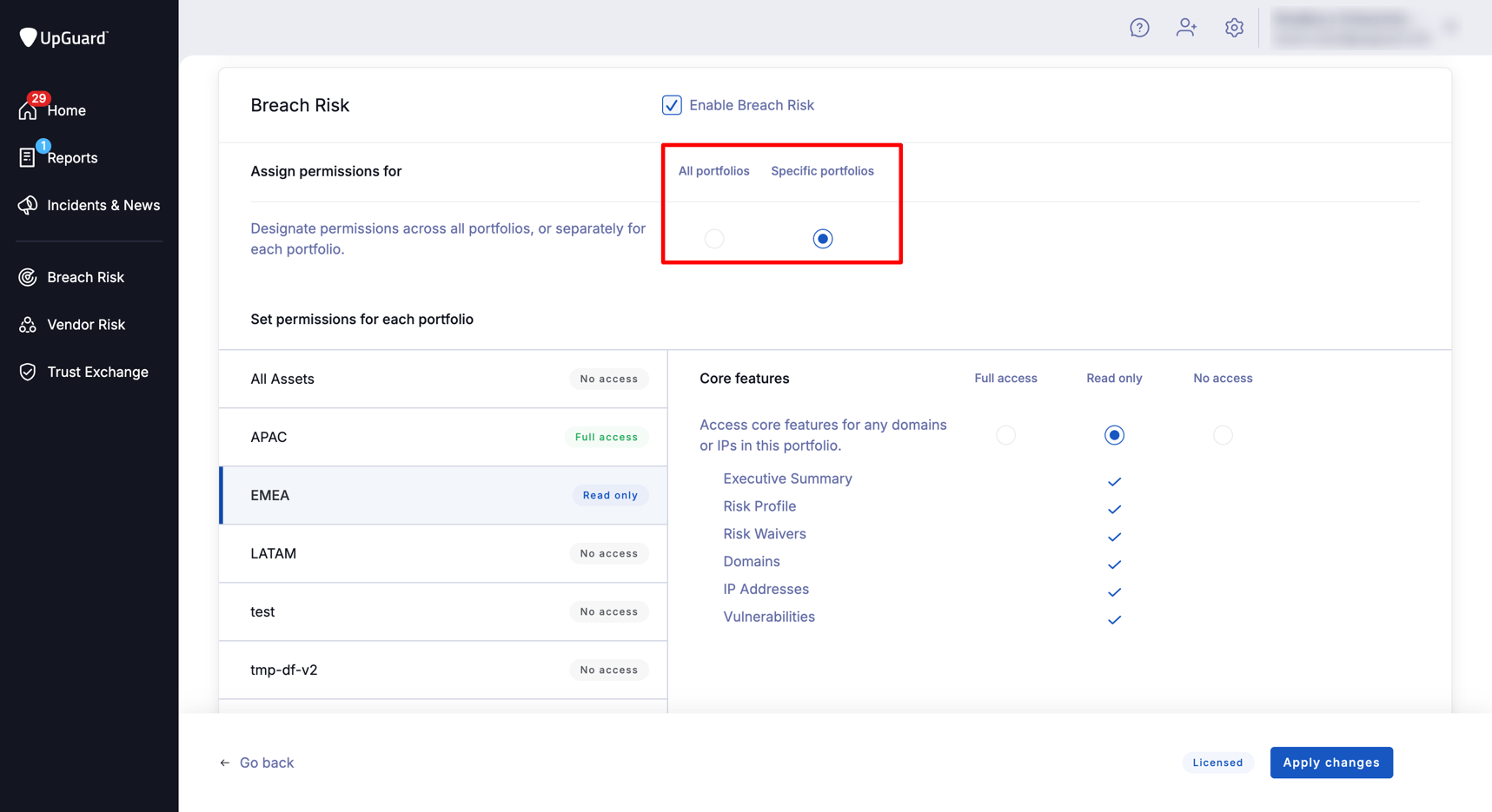Toggle the Enable Breach Risk checkbox

672,104
